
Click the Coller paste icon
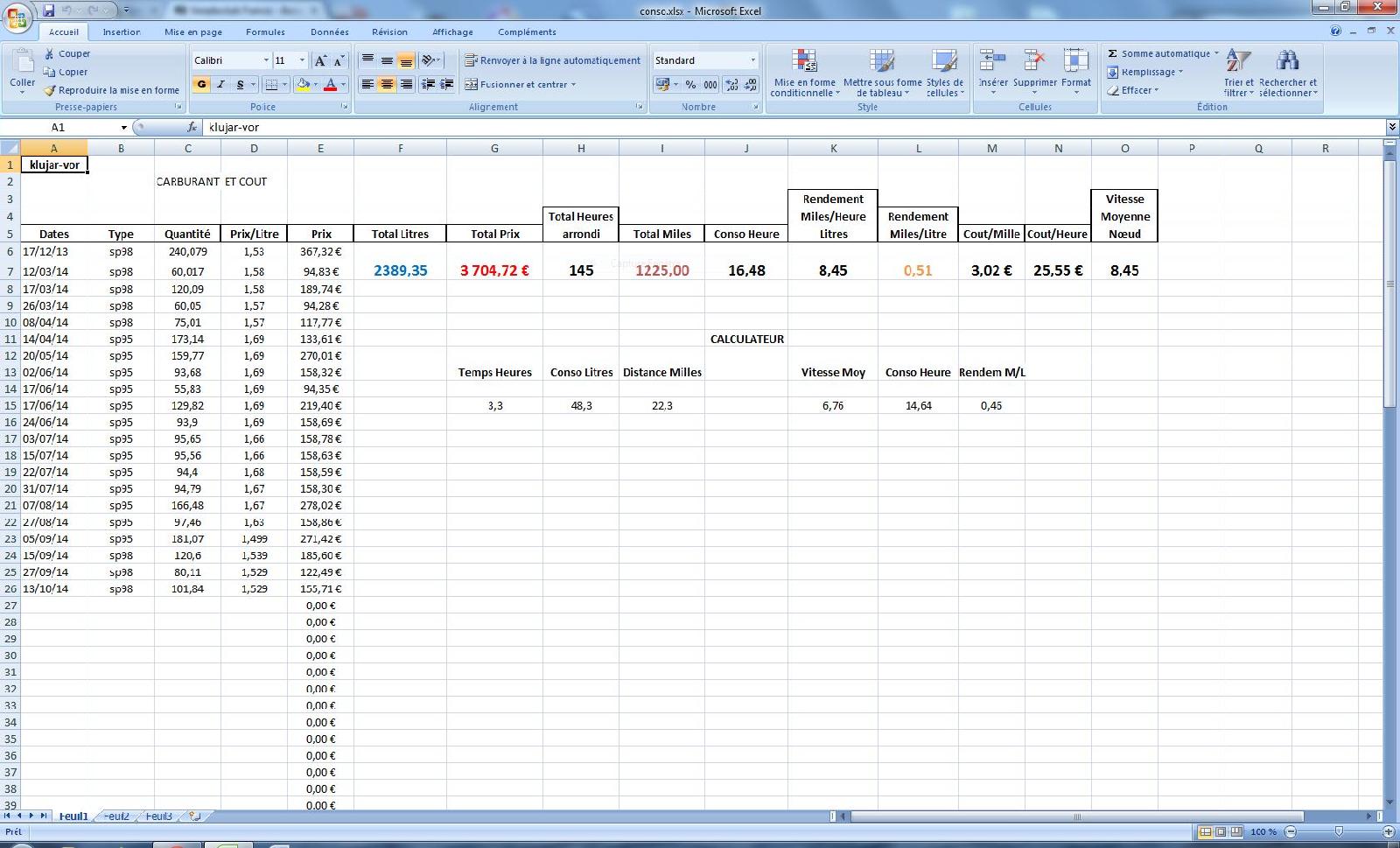tap(23, 61)
